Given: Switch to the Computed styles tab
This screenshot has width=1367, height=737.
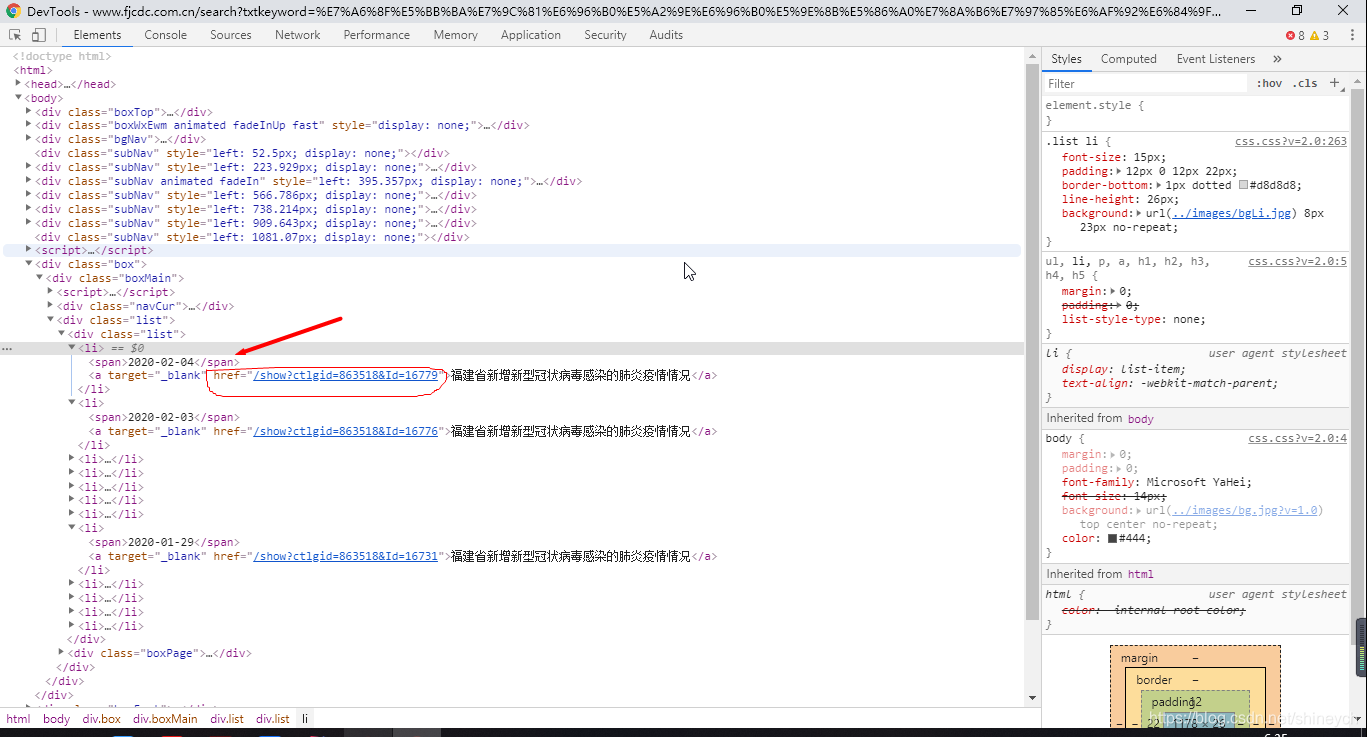Looking at the screenshot, I should pyautogui.click(x=1128, y=59).
